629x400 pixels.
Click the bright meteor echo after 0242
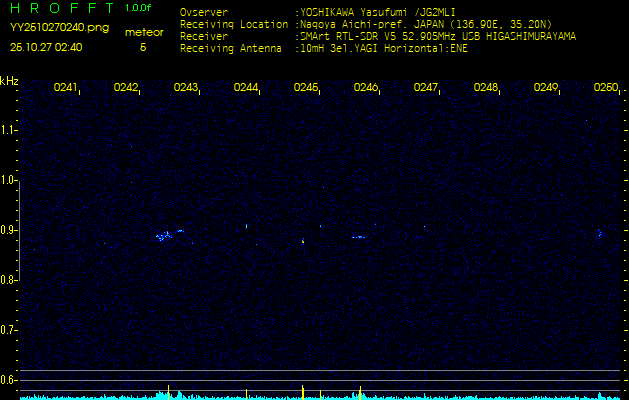(164, 236)
